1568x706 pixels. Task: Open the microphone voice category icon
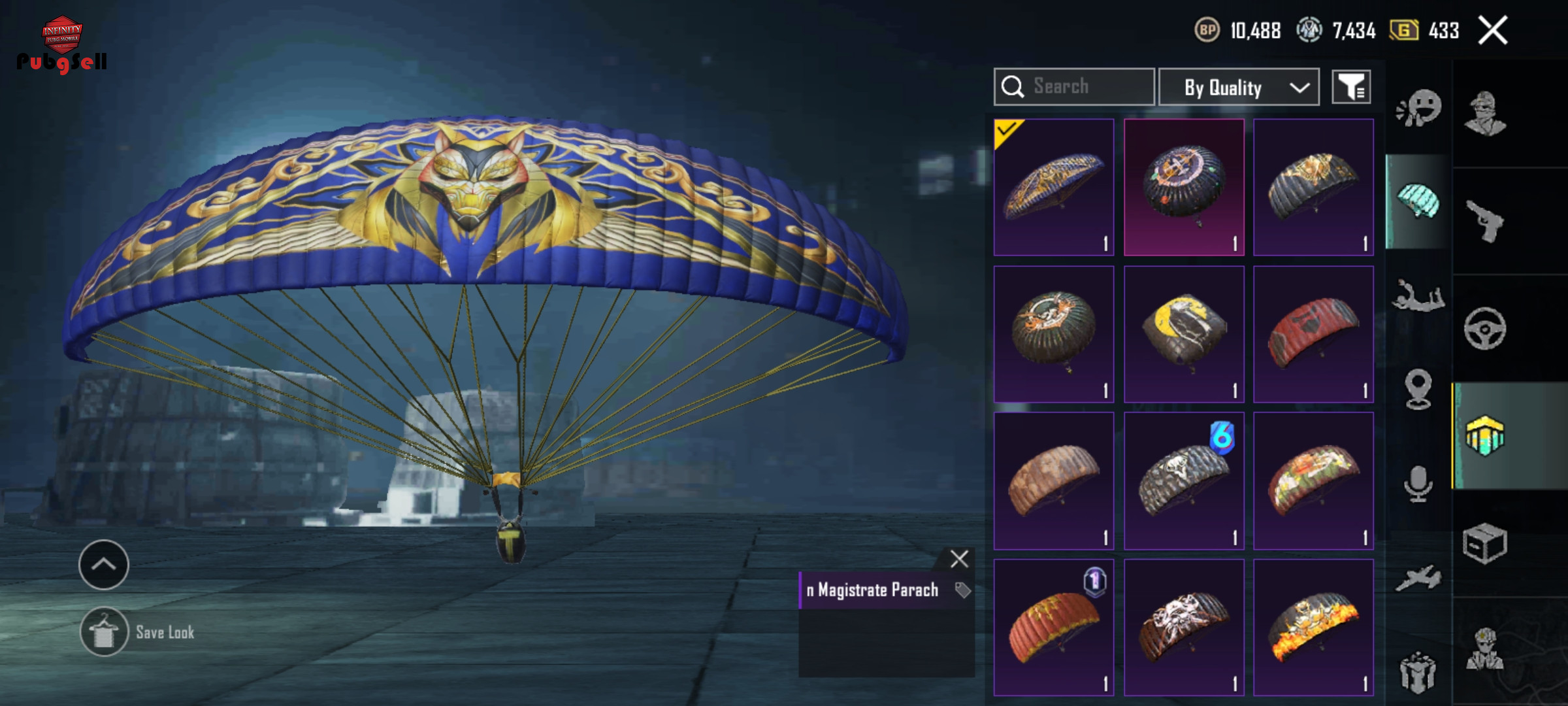(x=1418, y=484)
